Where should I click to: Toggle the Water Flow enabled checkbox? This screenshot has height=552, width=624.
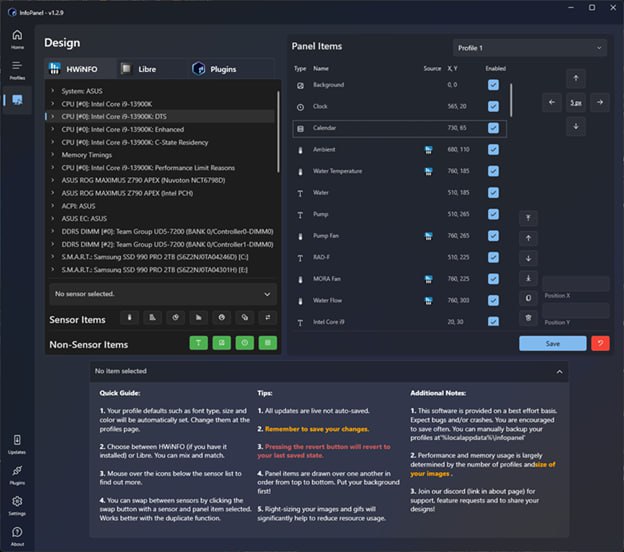(493, 300)
